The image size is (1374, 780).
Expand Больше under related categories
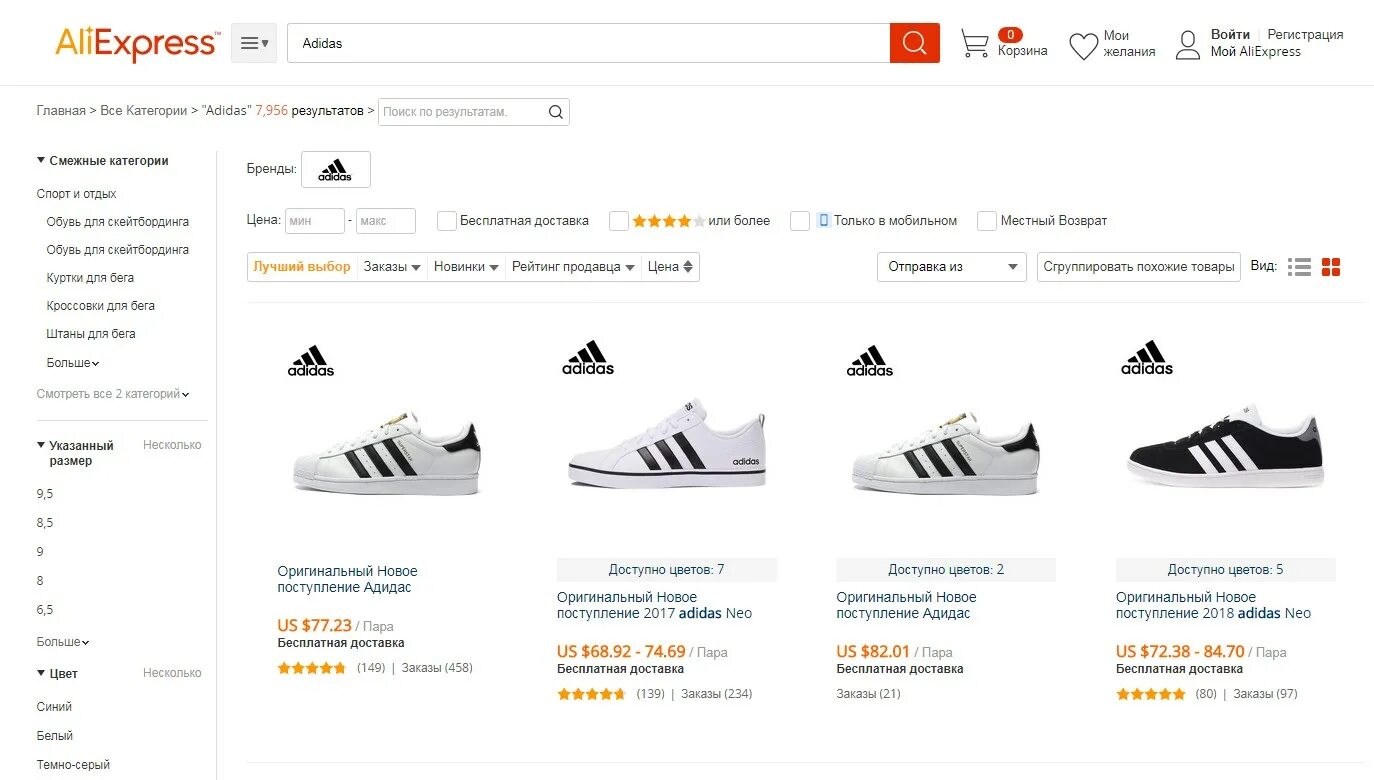coord(73,363)
